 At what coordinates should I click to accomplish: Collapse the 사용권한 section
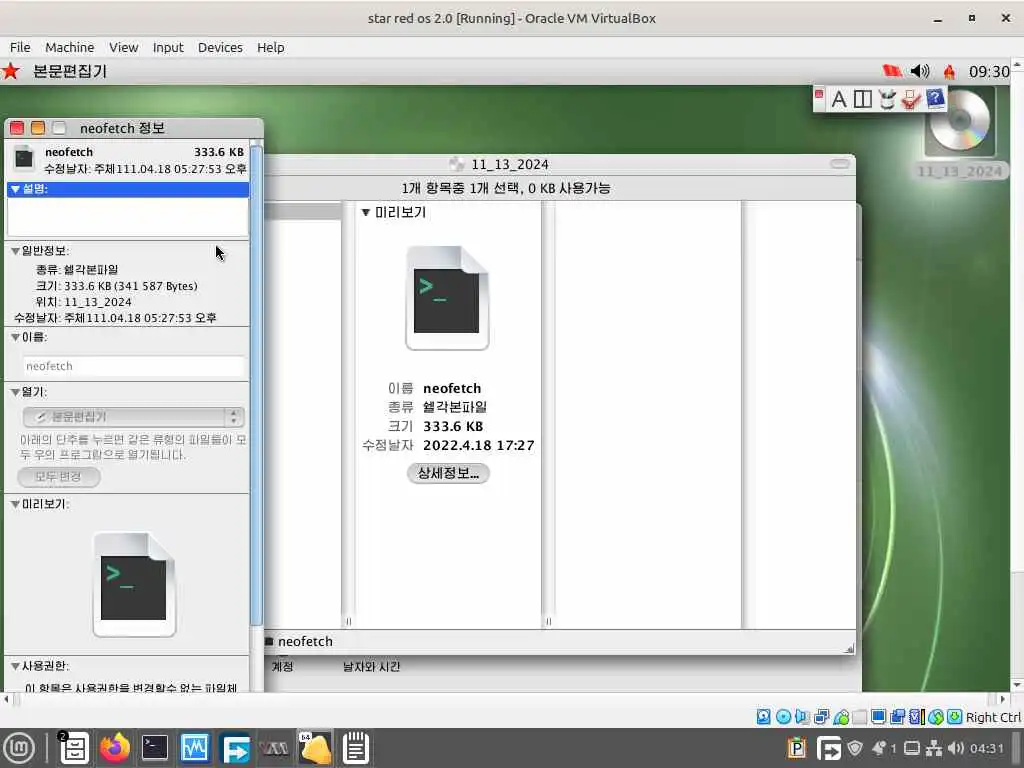coord(15,666)
